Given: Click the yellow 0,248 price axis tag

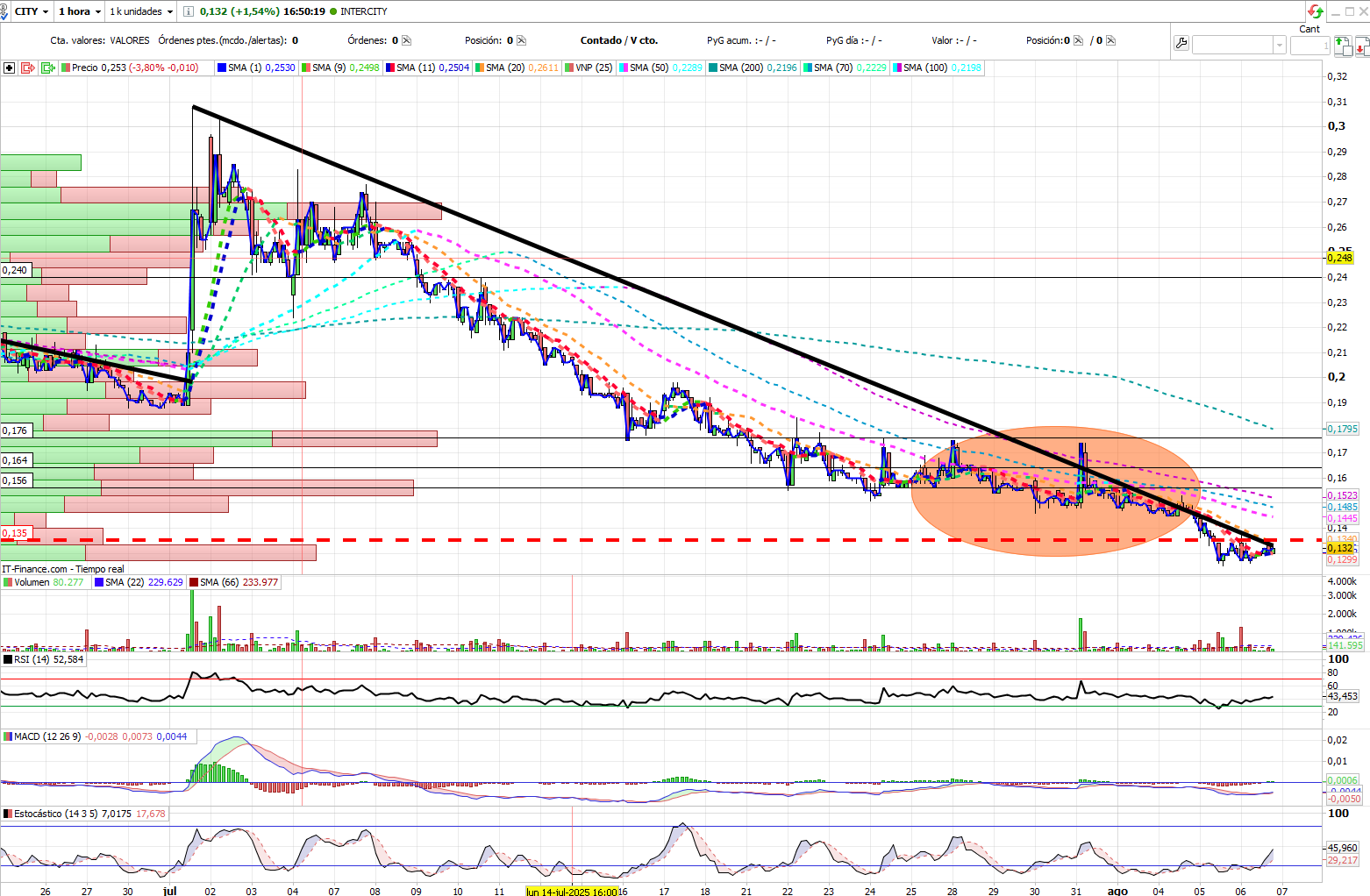Looking at the screenshot, I should (1340, 258).
